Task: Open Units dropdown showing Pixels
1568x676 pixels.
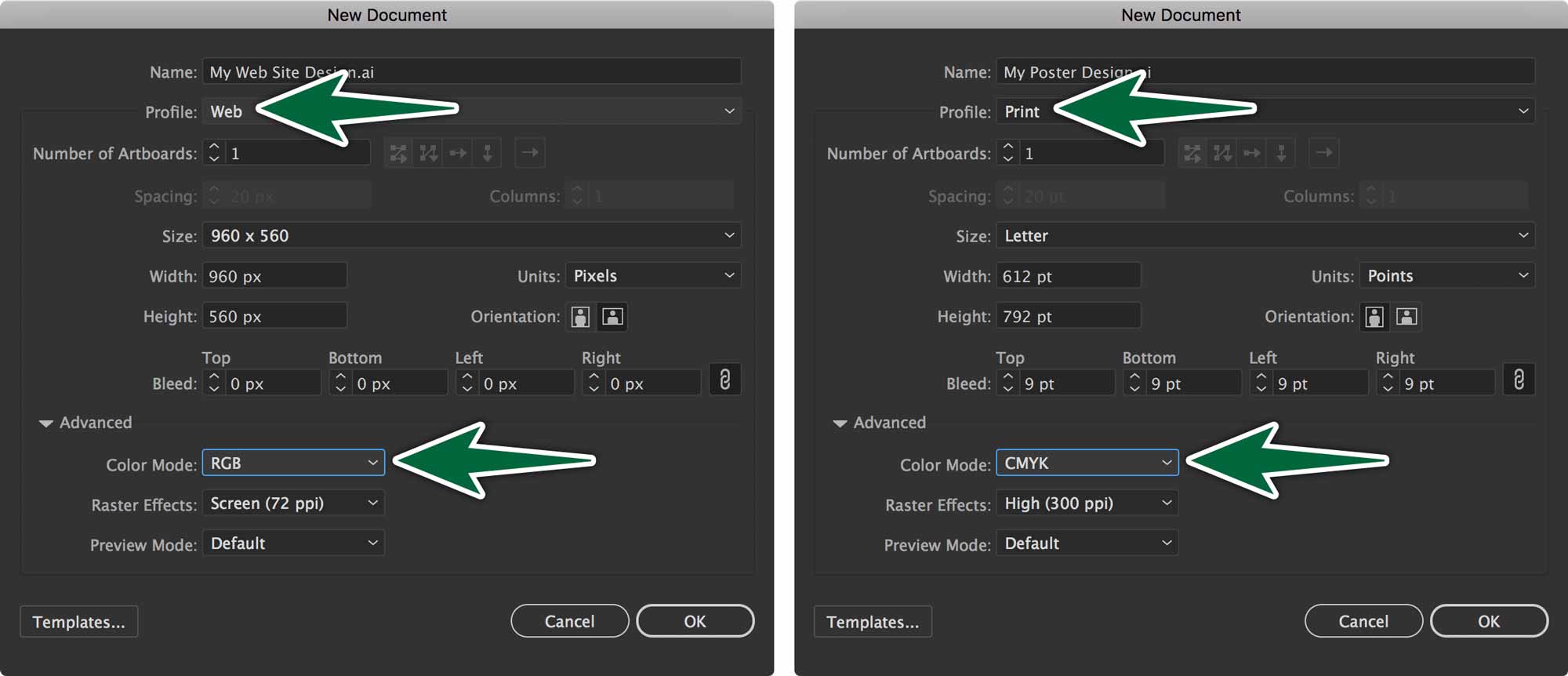Action: click(654, 275)
